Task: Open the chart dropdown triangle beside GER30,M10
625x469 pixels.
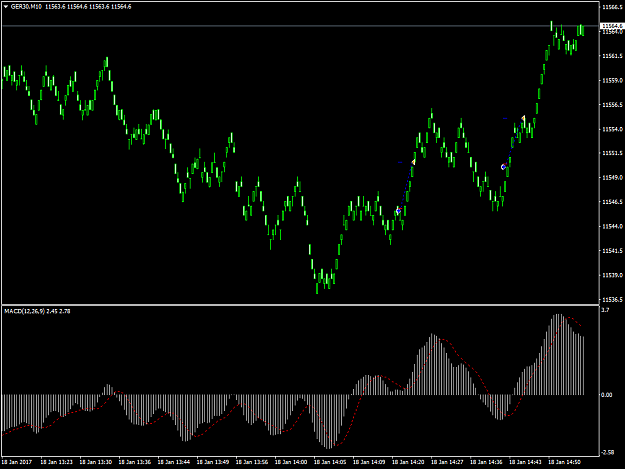Action: pyautogui.click(x=6, y=7)
